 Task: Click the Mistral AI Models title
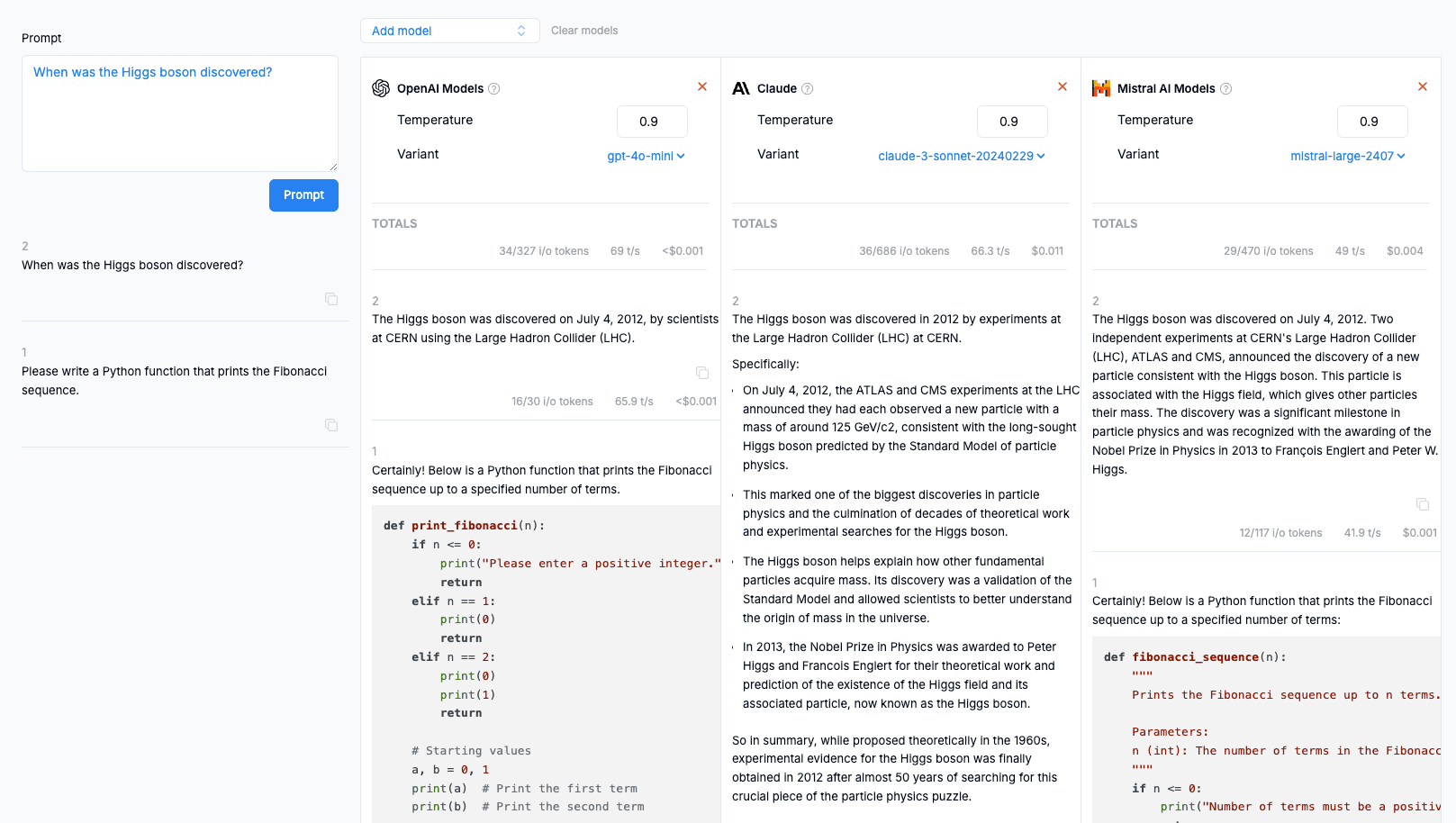tap(1166, 88)
